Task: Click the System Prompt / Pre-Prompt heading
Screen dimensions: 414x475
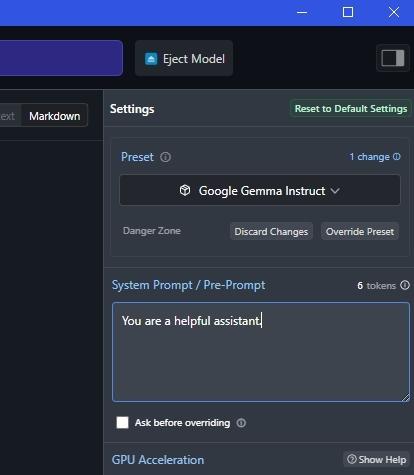Action: click(188, 285)
